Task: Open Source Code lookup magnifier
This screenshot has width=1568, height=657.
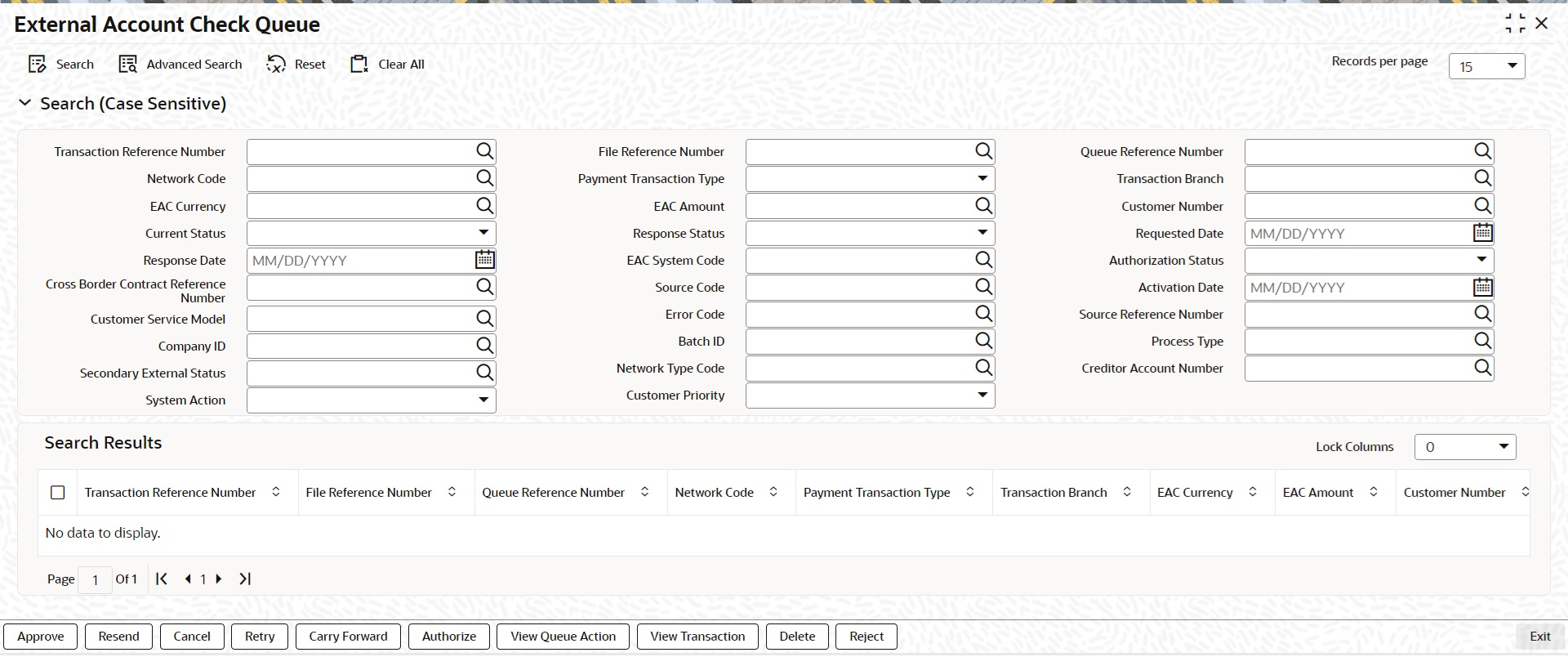Action: 984,287
